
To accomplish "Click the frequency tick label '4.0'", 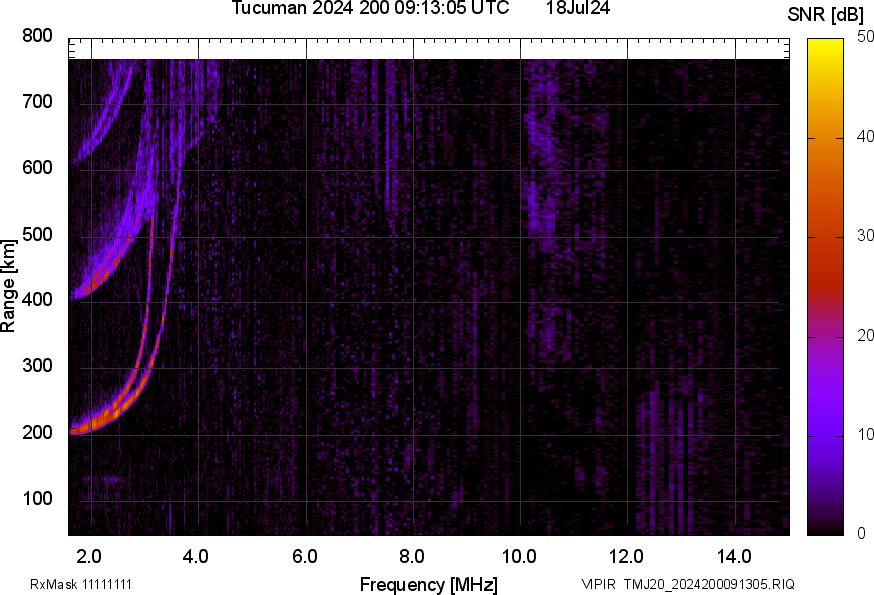I will click(x=196, y=557).
